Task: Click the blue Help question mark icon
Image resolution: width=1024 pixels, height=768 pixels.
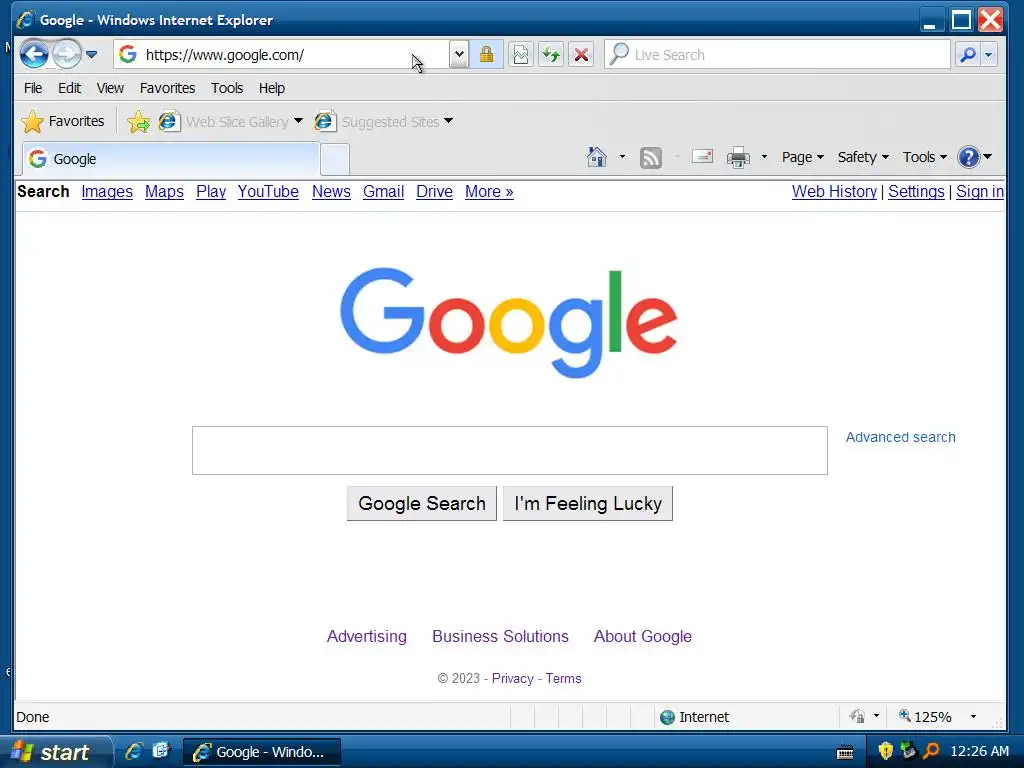Action: [x=968, y=157]
